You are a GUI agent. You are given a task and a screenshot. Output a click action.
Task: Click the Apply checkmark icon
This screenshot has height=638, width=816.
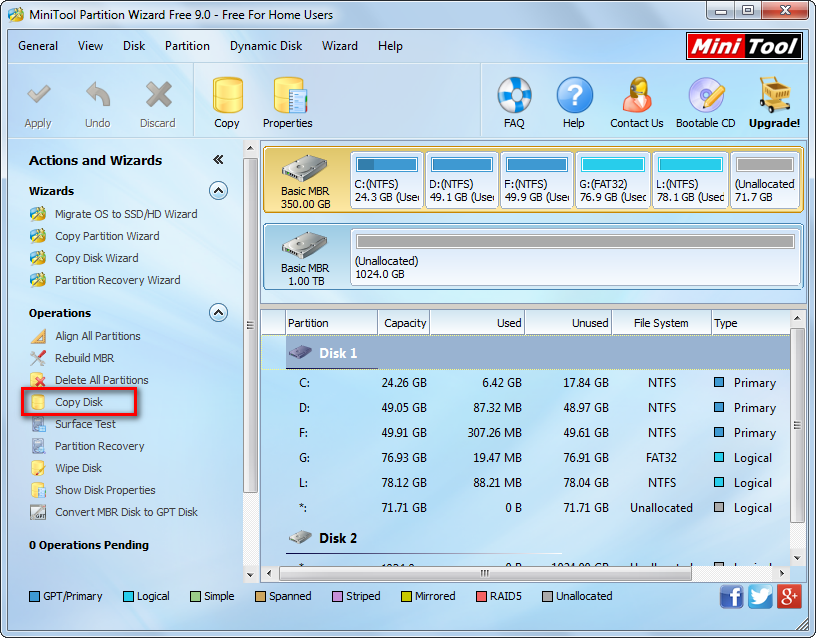click(39, 95)
